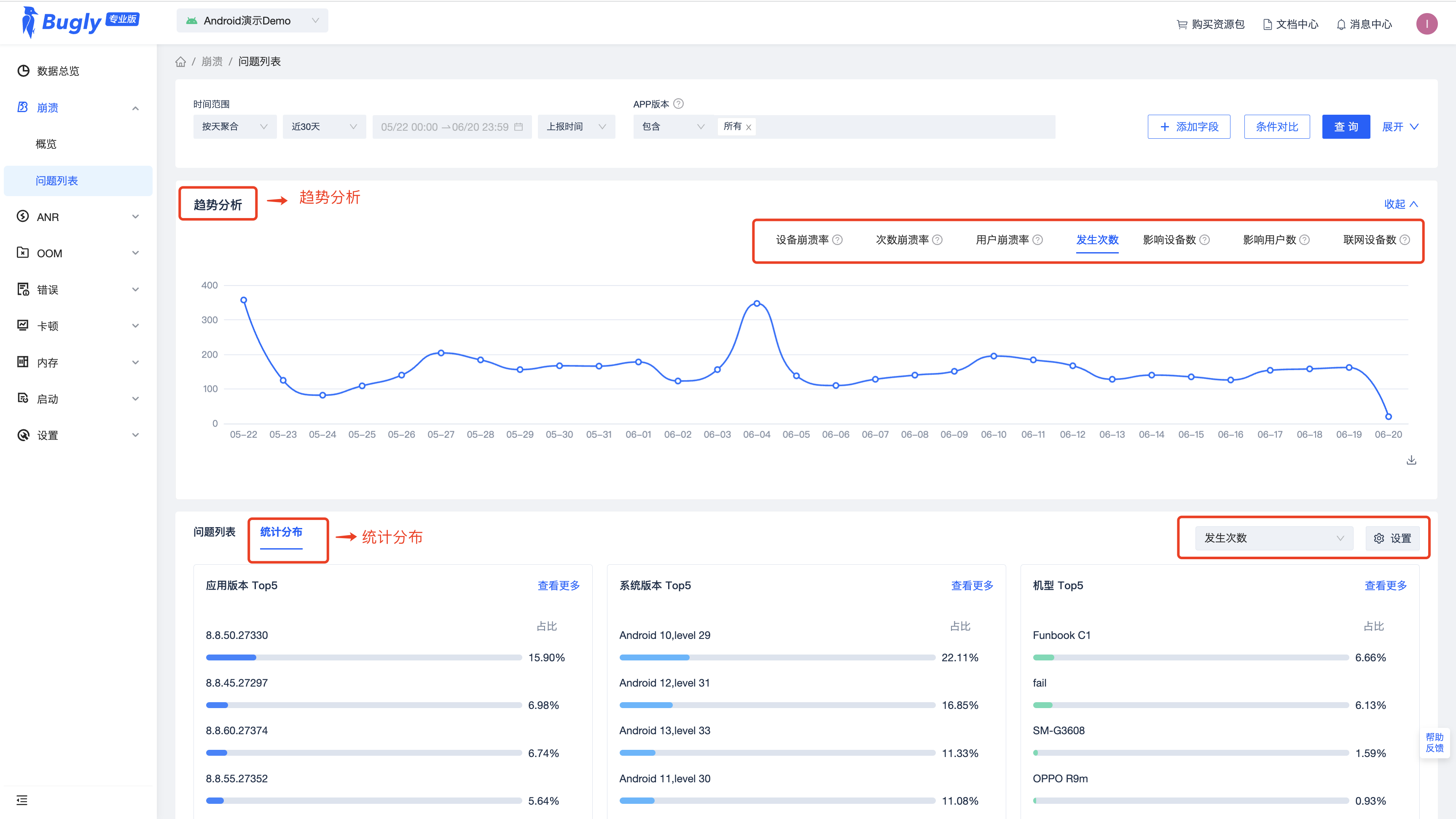Click the 错误 error sidebar icon

(x=23, y=290)
